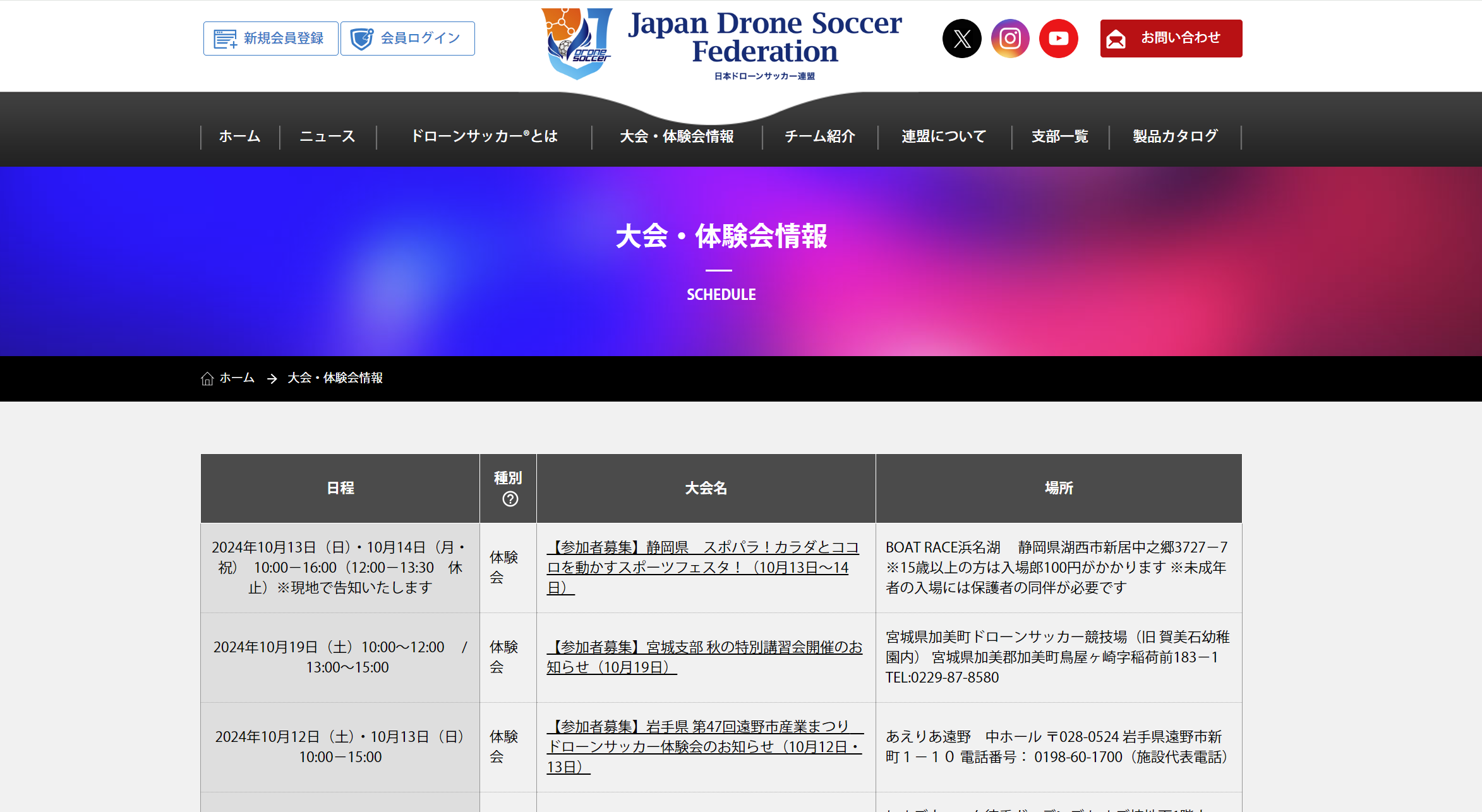
Task: Click the 2024年10月13日 schedule cell
Action: point(340,568)
